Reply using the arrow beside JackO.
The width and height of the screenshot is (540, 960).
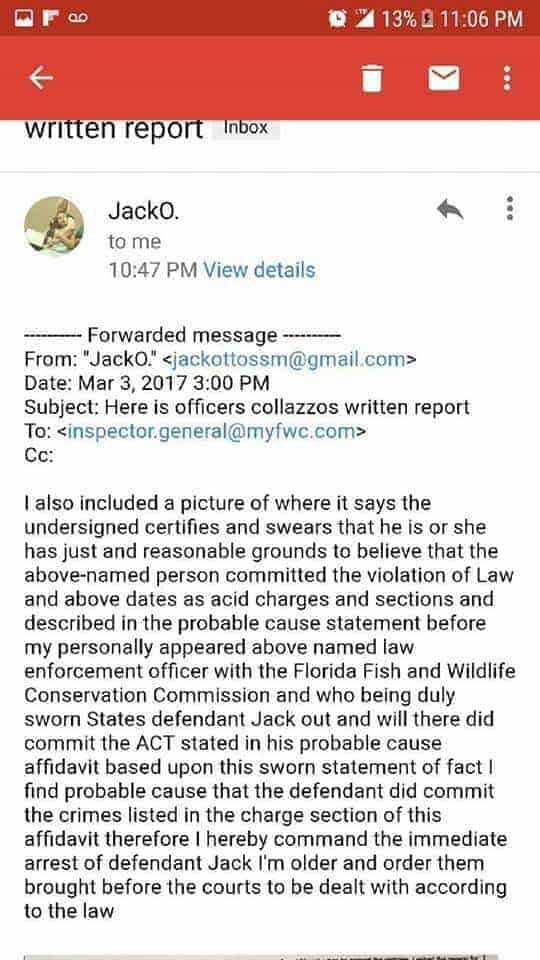coord(450,210)
